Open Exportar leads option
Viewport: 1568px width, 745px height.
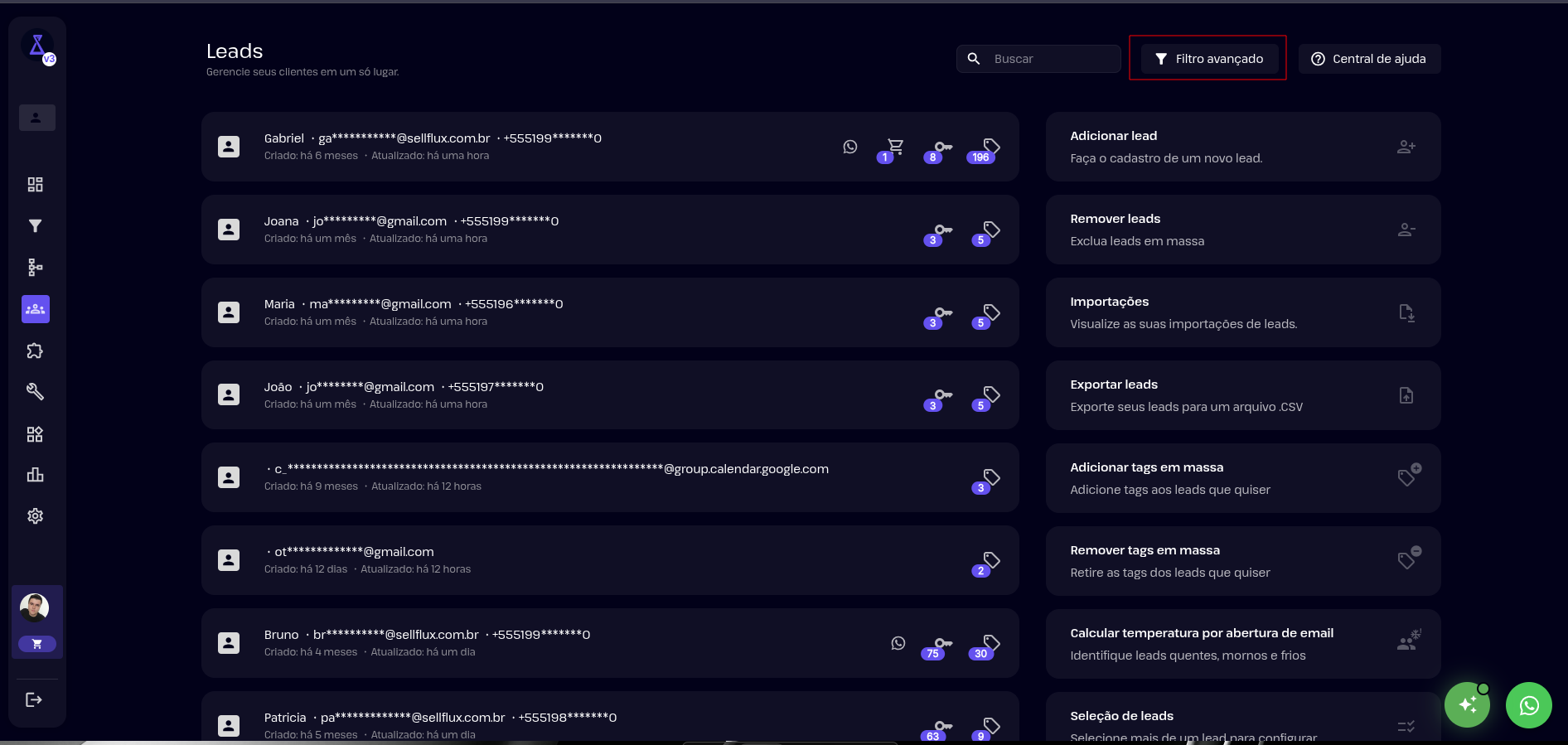pos(1242,395)
